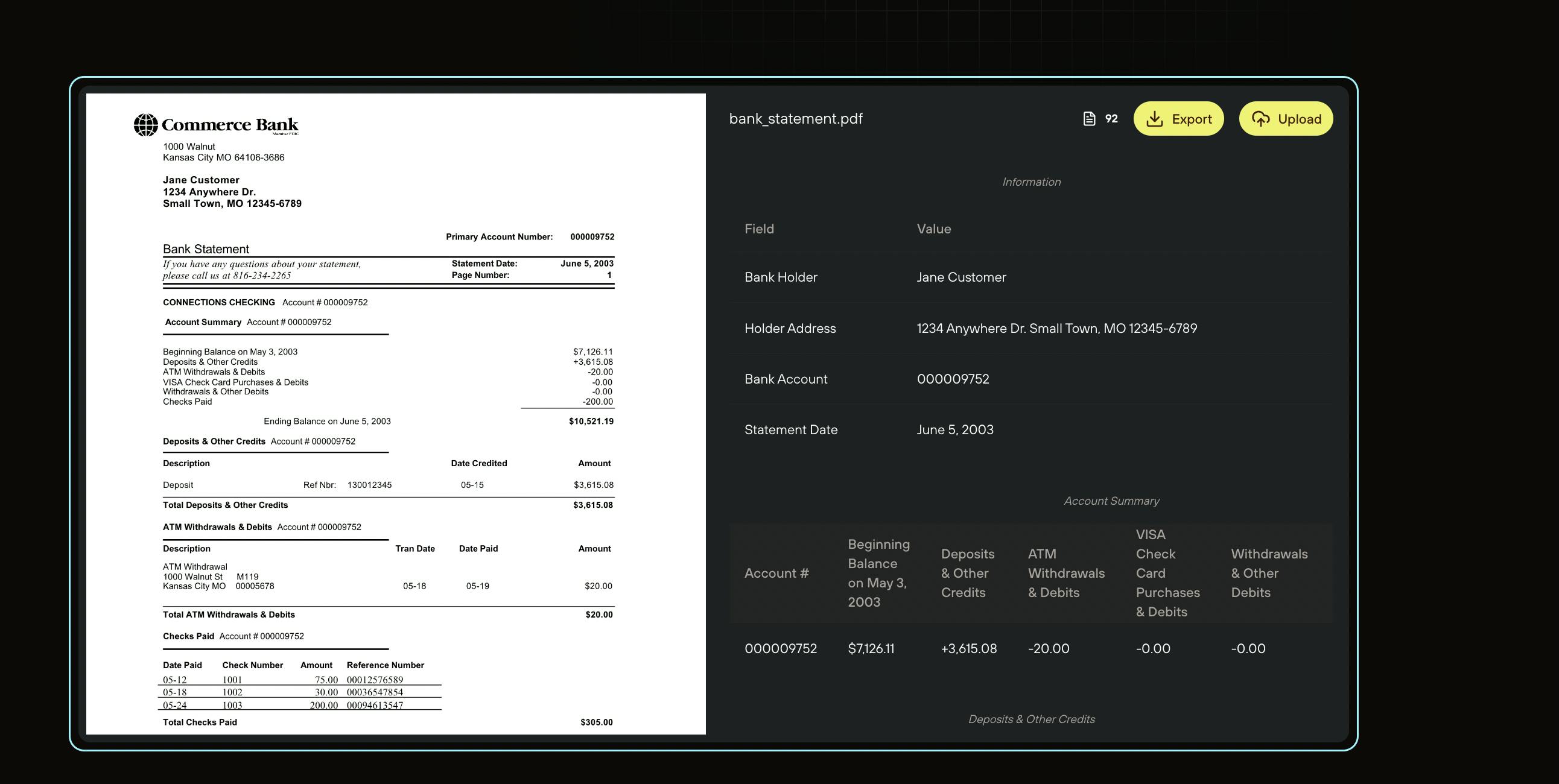The image size is (1559, 784).
Task: Click the download arrow icon in Export
Action: [1155, 119]
